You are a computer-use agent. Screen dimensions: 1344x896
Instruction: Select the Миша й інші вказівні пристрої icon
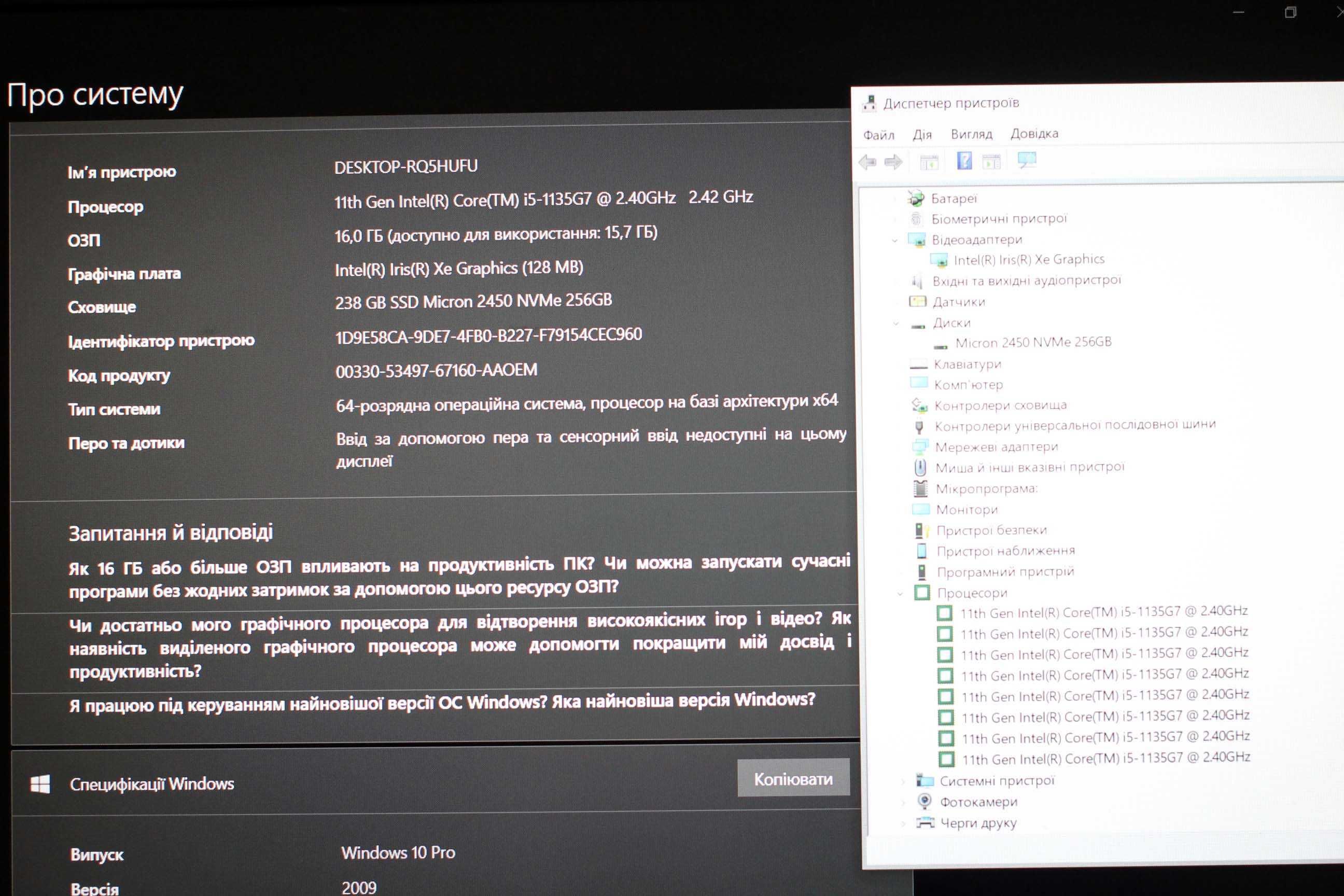[920, 468]
